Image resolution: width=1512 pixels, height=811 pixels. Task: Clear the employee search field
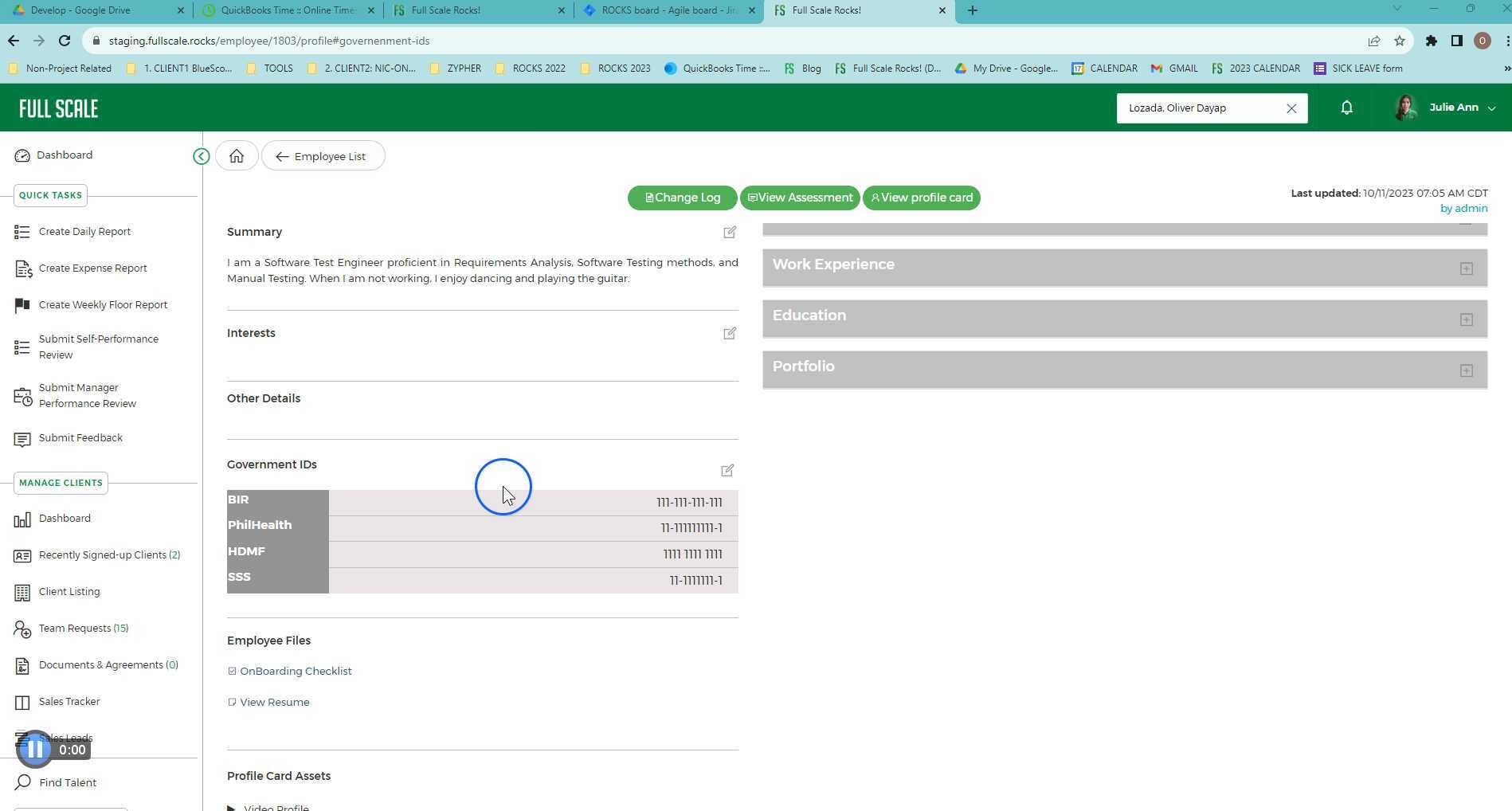point(1291,108)
